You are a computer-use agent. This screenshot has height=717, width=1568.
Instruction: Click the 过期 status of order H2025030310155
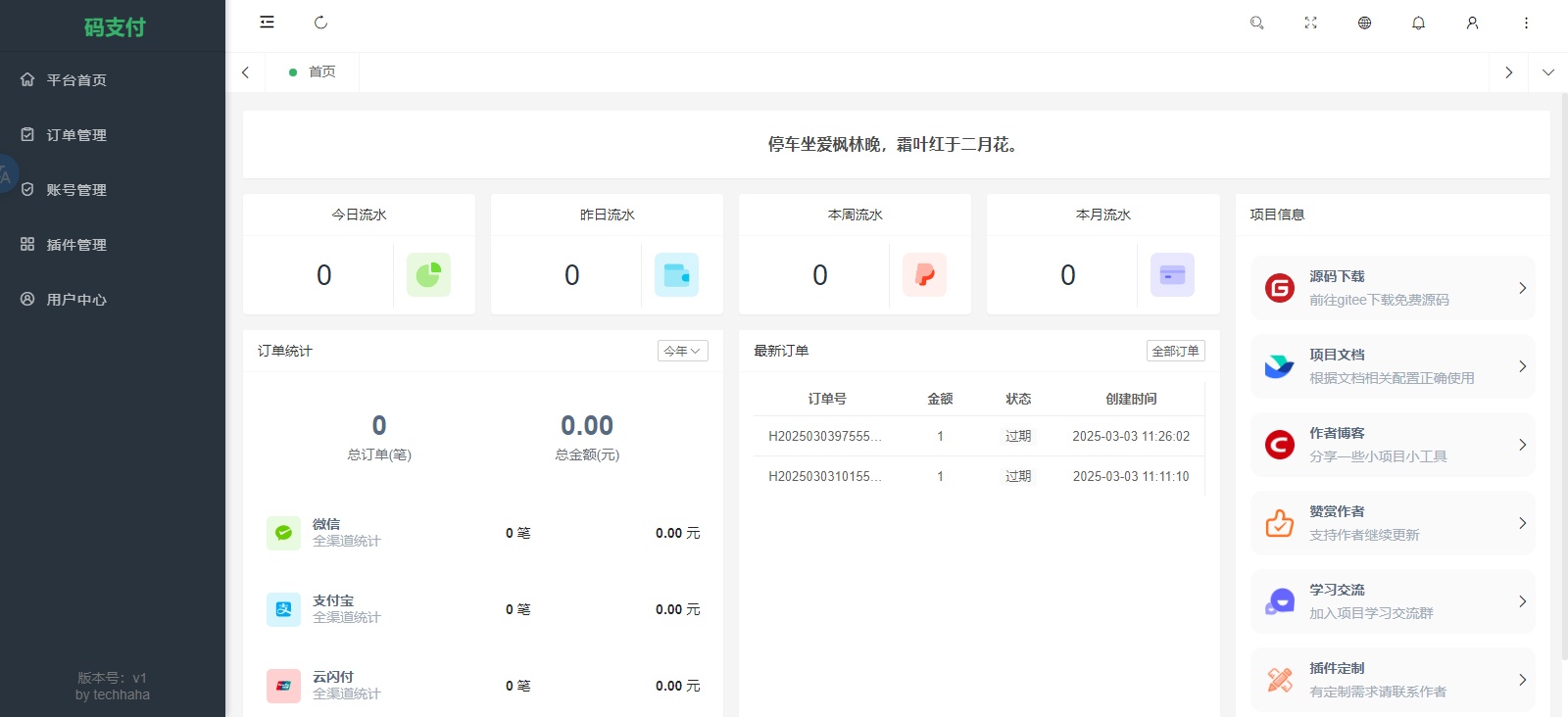(x=1018, y=476)
